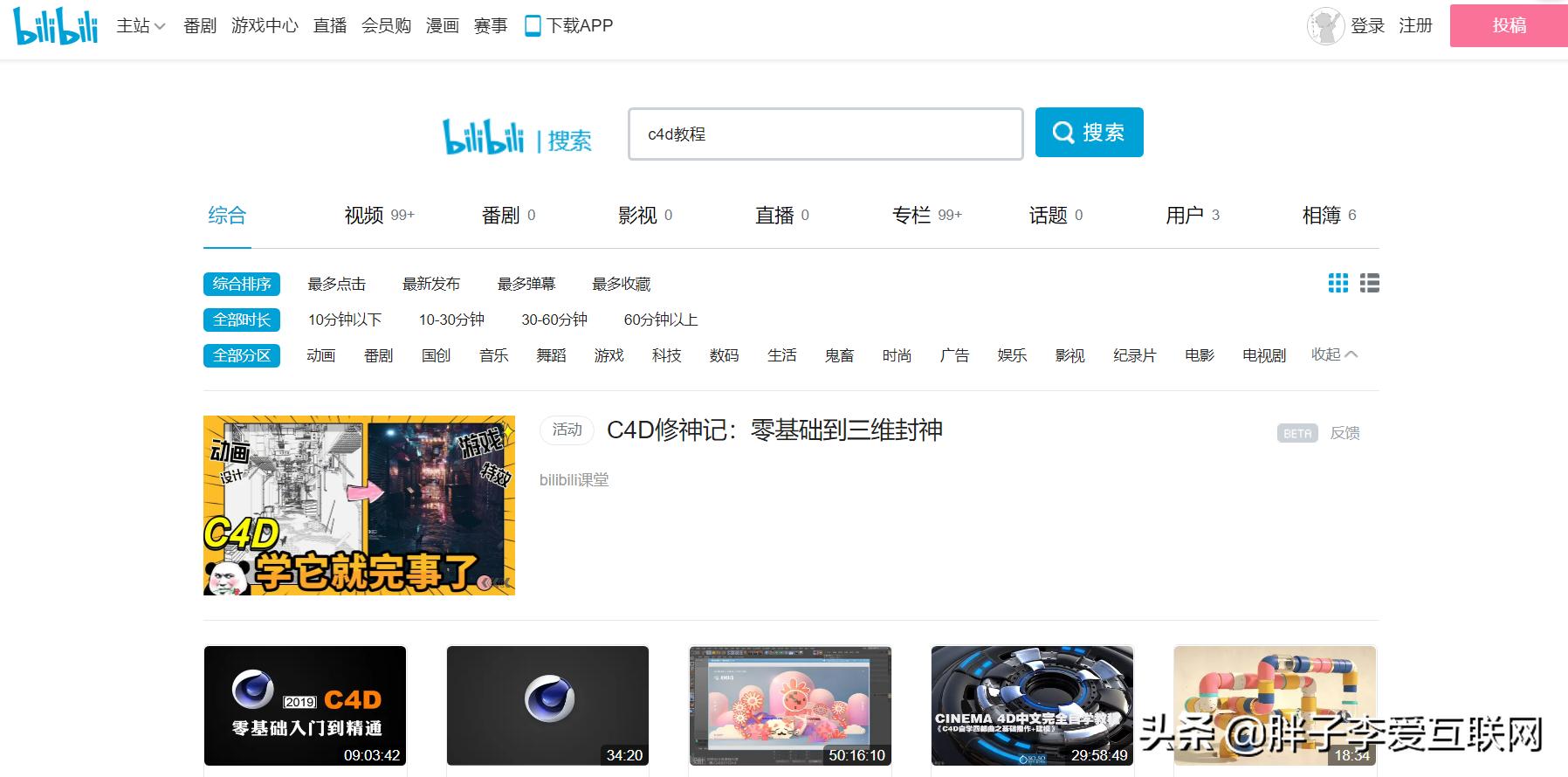The height and width of the screenshot is (777, 1568).
Task: Open the 50:16:10 video thumbnail
Action: tap(790, 705)
